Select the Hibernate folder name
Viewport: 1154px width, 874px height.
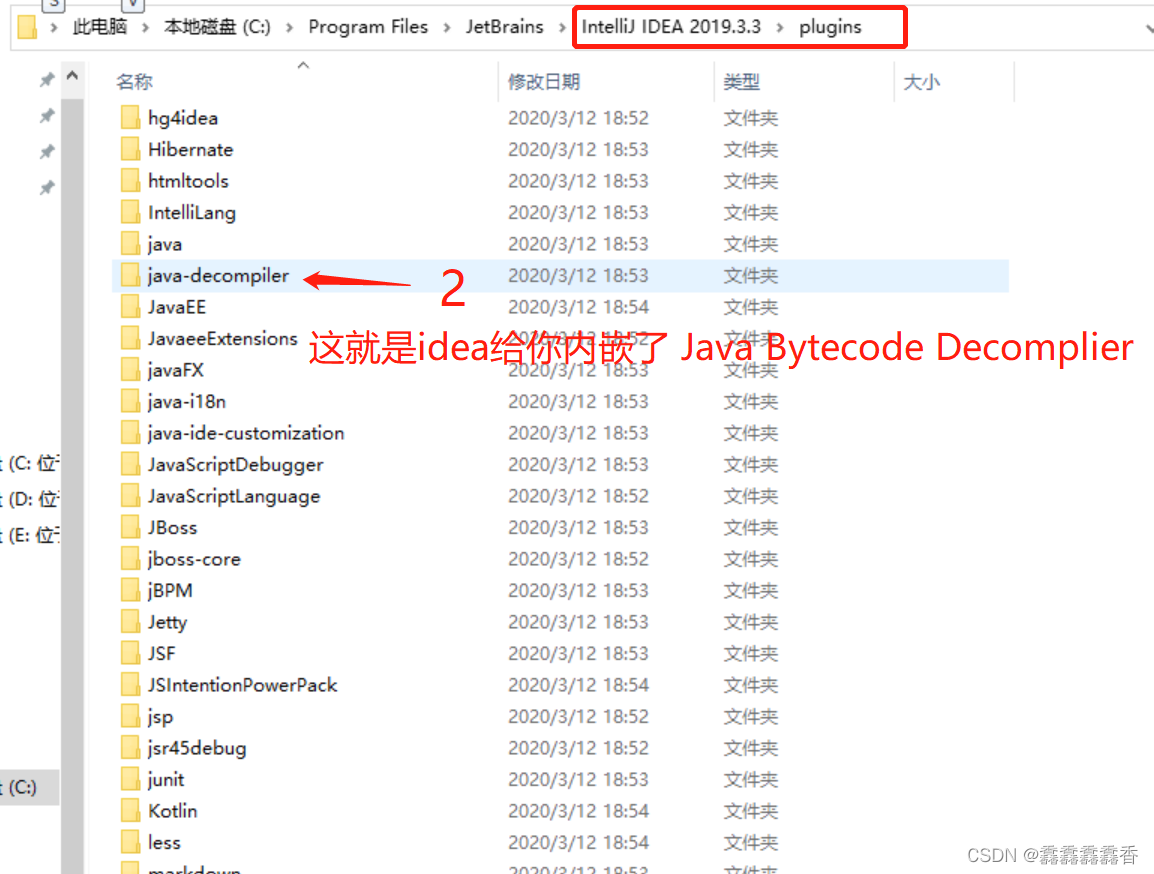click(x=191, y=149)
